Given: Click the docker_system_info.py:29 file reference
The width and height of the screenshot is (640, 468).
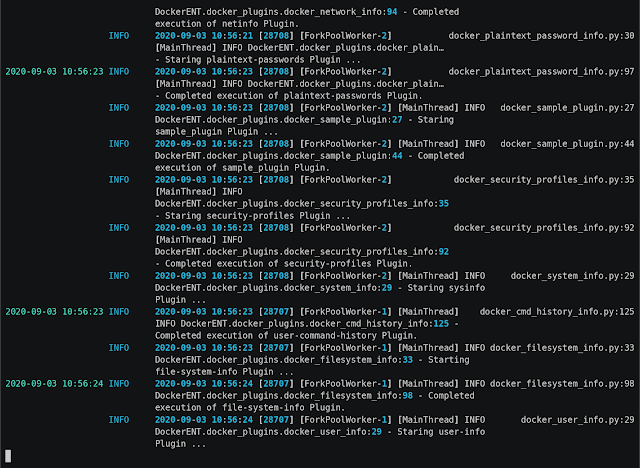Looking at the screenshot, I should 572,275.
